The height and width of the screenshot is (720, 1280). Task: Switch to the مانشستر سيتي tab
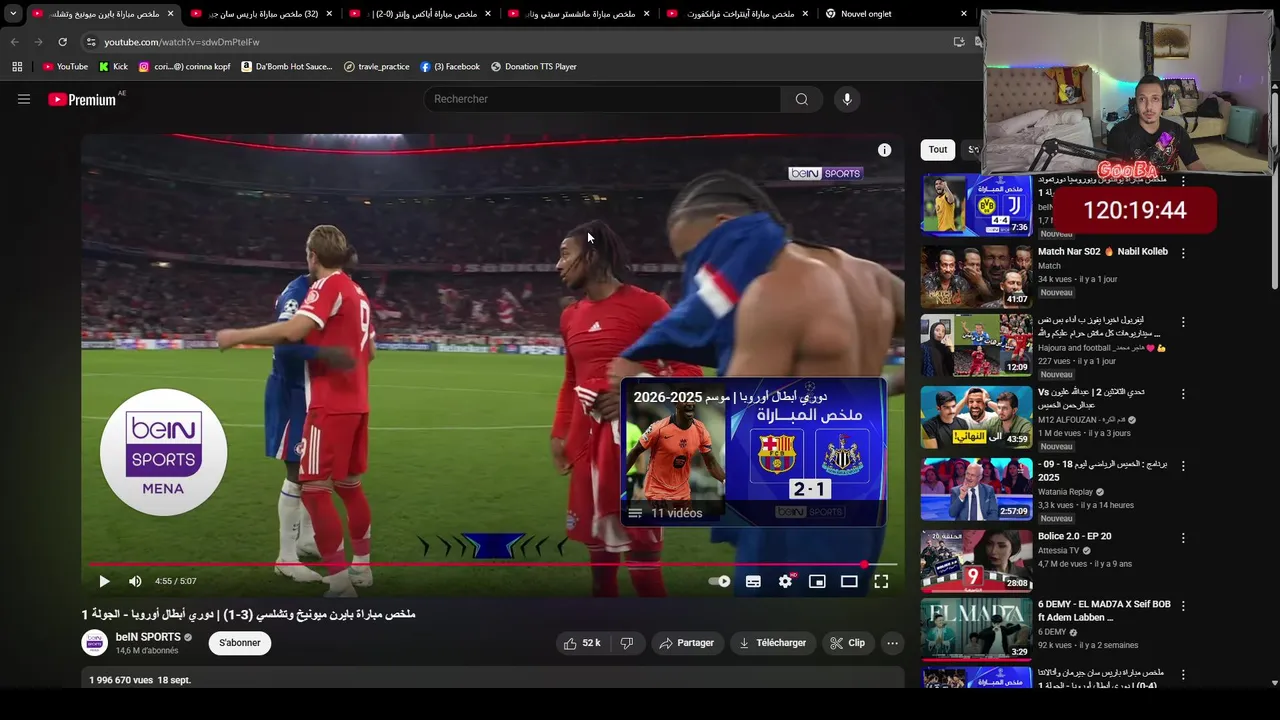pyautogui.click(x=580, y=14)
